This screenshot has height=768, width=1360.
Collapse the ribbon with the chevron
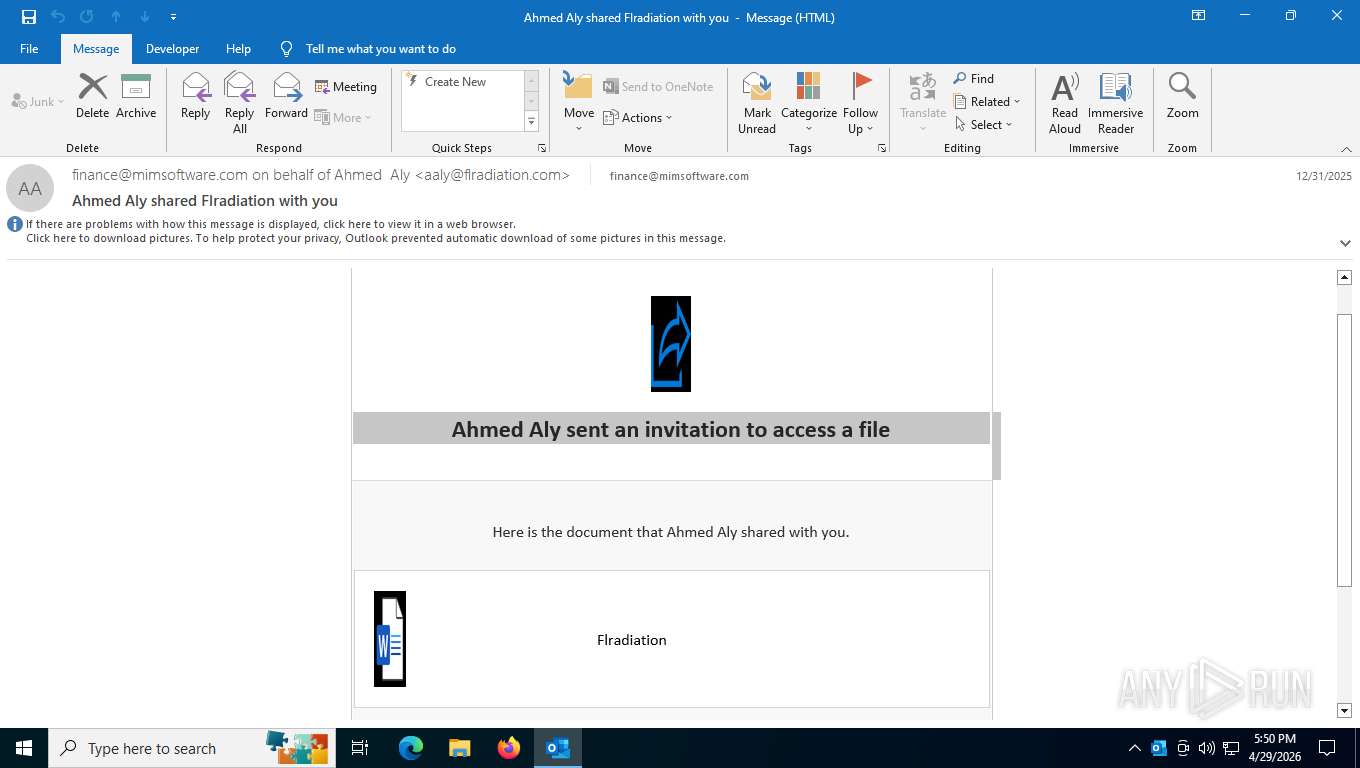pyautogui.click(x=1346, y=149)
